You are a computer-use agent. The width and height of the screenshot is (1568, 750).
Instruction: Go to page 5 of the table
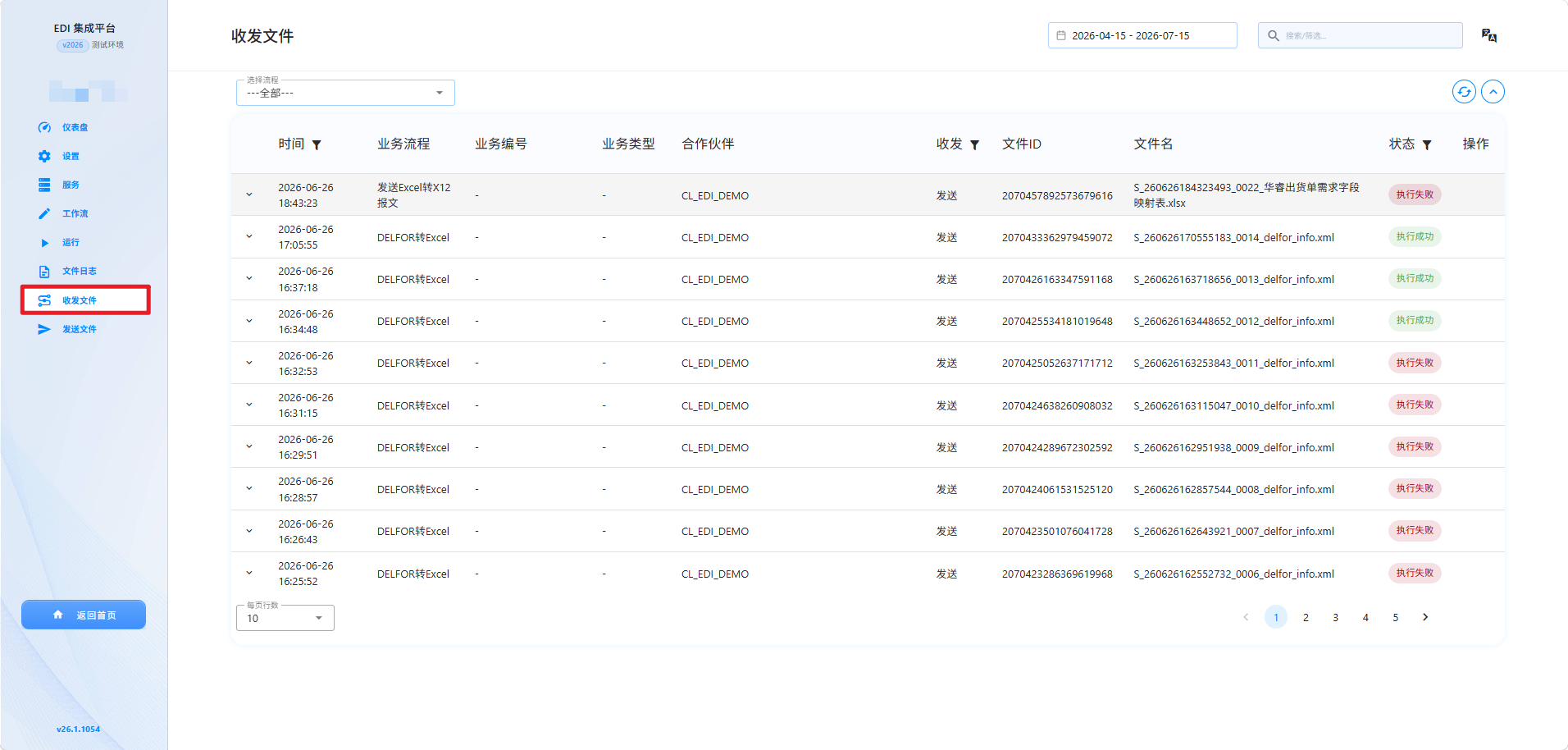click(x=1396, y=617)
